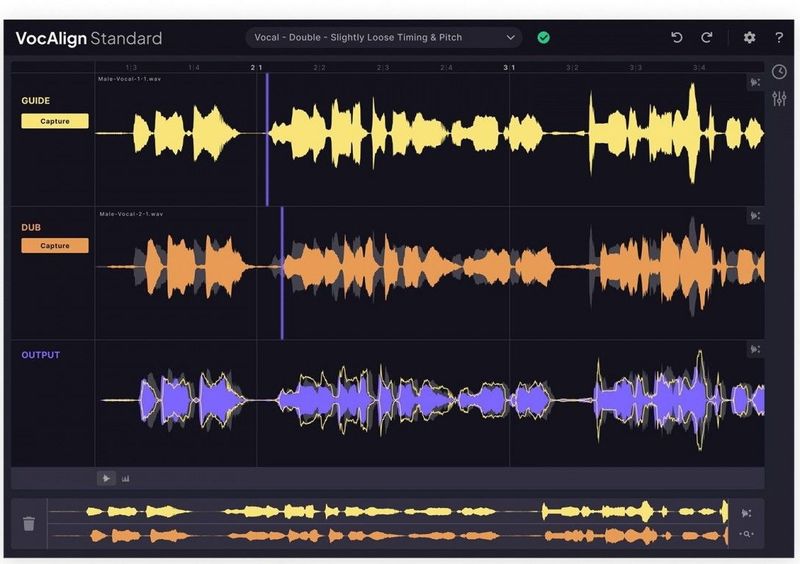Click beat marker 1|3 on the ruler
Image resolution: width=800 pixels, height=564 pixels.
pyautogui.click(x=131, y=67)
